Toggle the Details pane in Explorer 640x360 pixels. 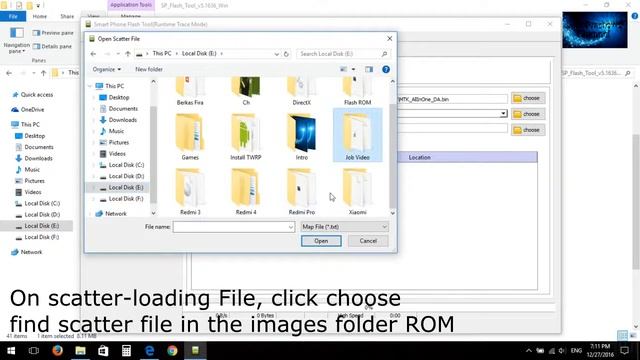52,47
